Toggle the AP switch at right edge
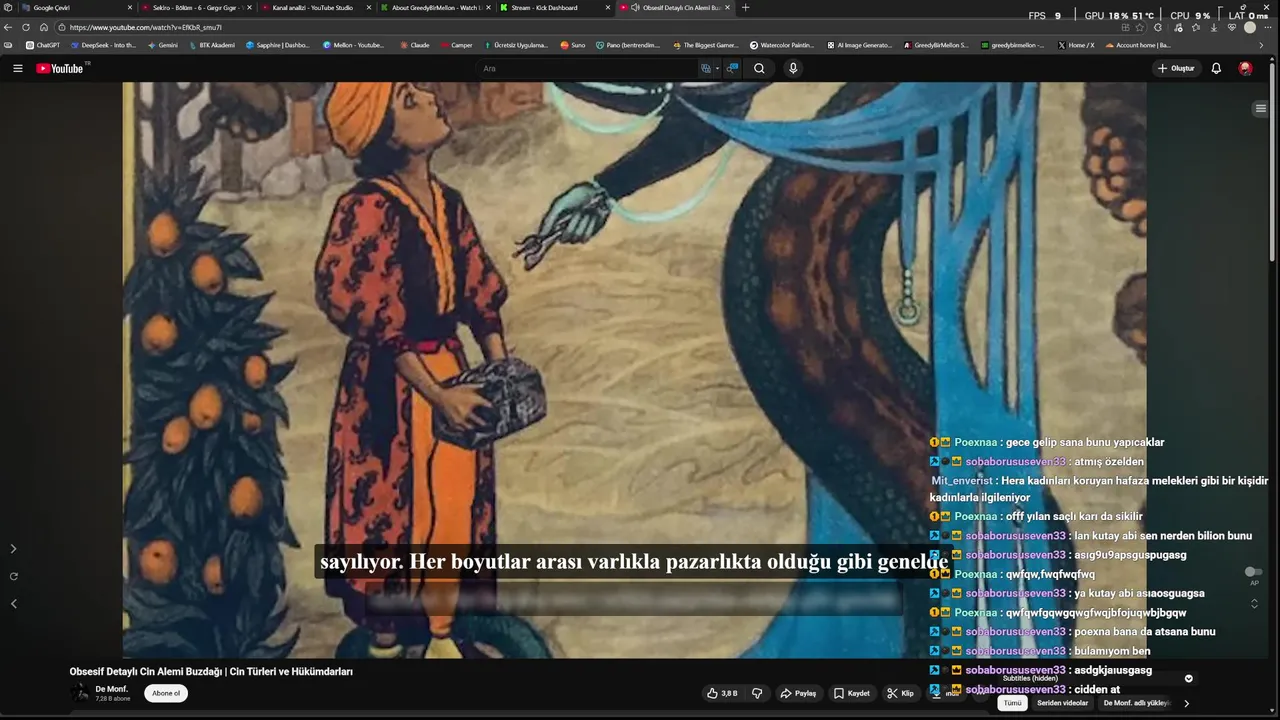 [x=1253, y=572]
